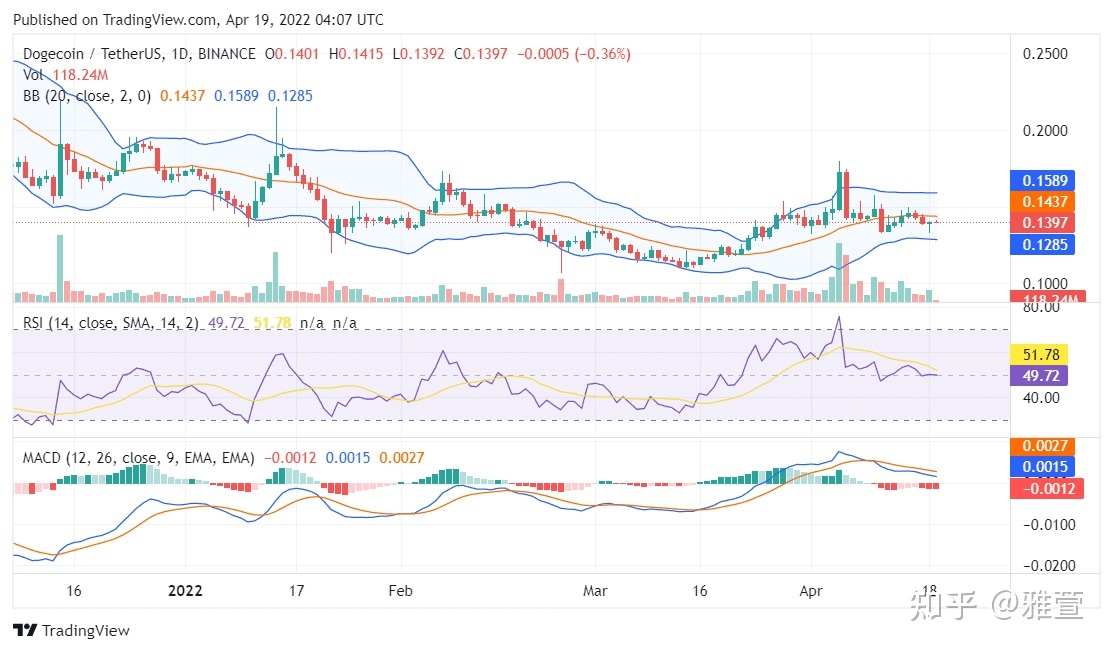The width and height of the screenshot is (1113, 652).
Task: Click the 17 date label on time axis
Action: pyautogui.click(x=296, y=591)
